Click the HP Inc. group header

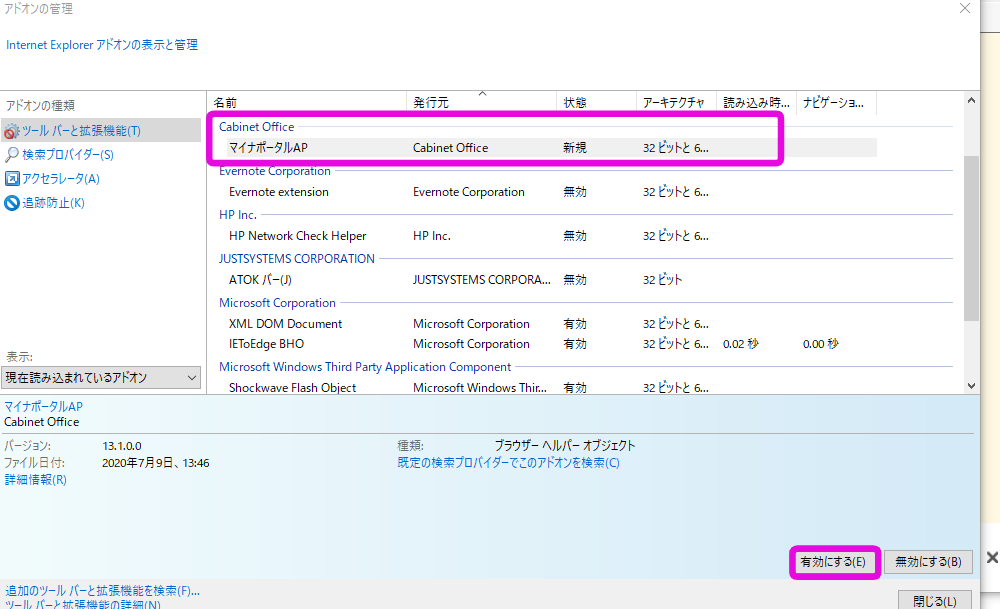[x=238, y=215]
